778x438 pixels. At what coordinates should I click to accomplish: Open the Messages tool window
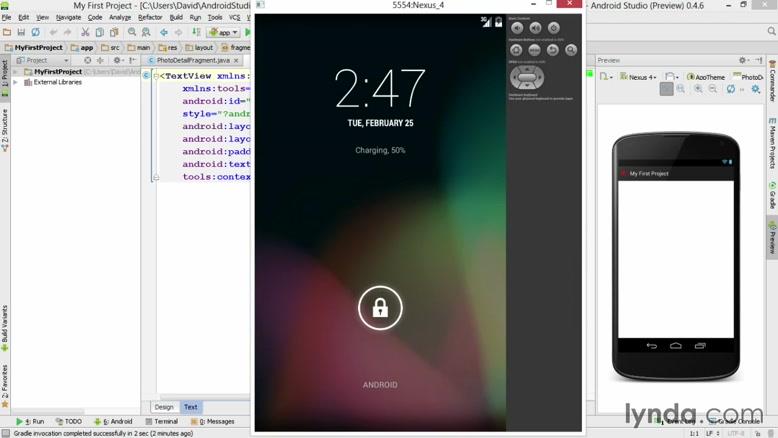pyautogui.click(x=213, y=422)
